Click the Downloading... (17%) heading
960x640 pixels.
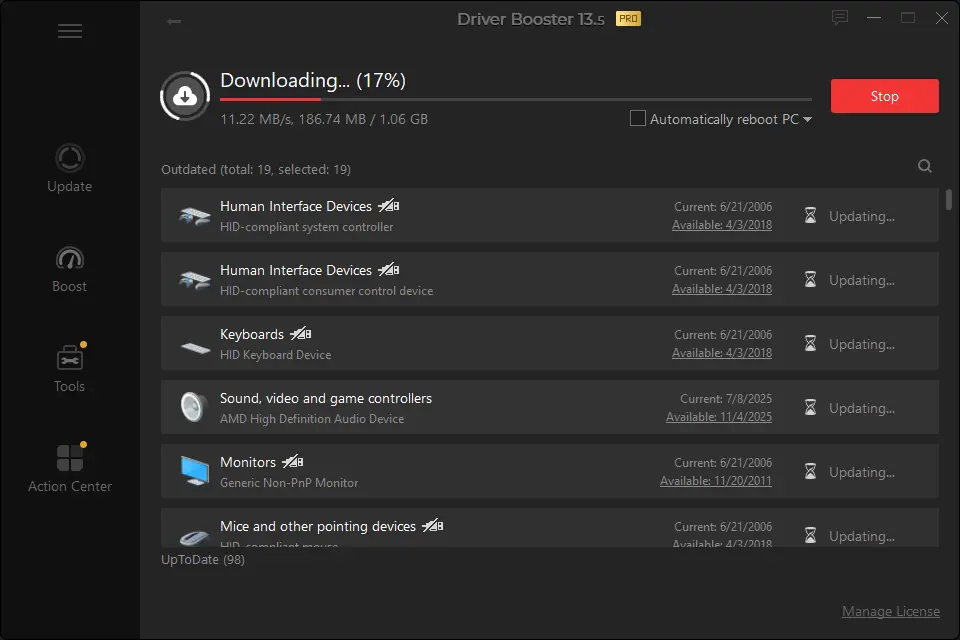tap(313, 80)
